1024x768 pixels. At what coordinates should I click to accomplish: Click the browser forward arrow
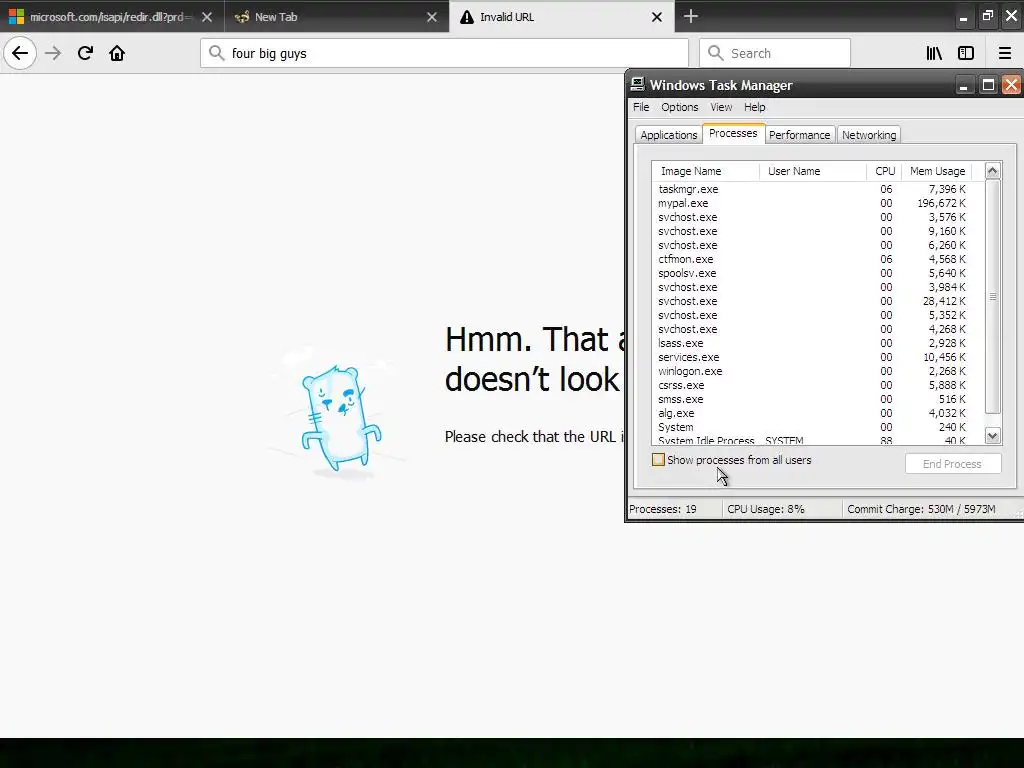(x=53, y=53)
